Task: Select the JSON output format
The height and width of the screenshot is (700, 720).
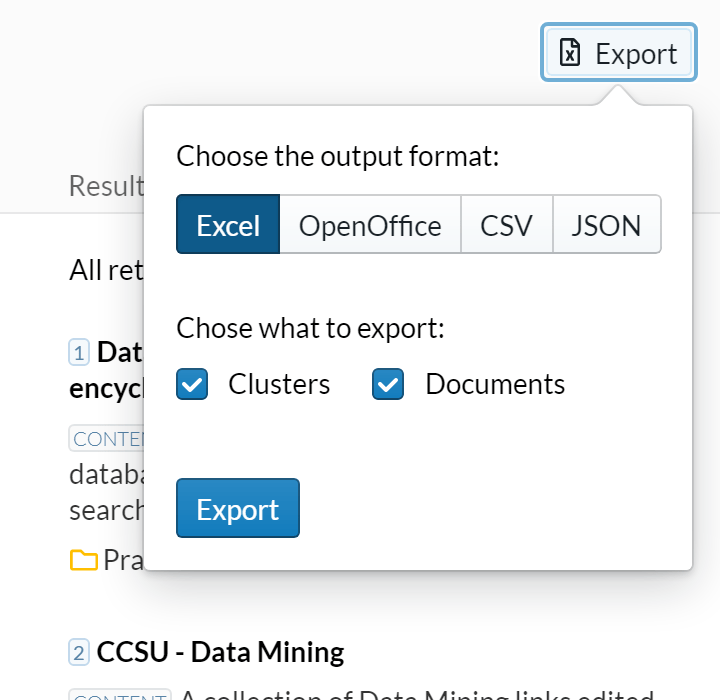Action: (607, 224)
